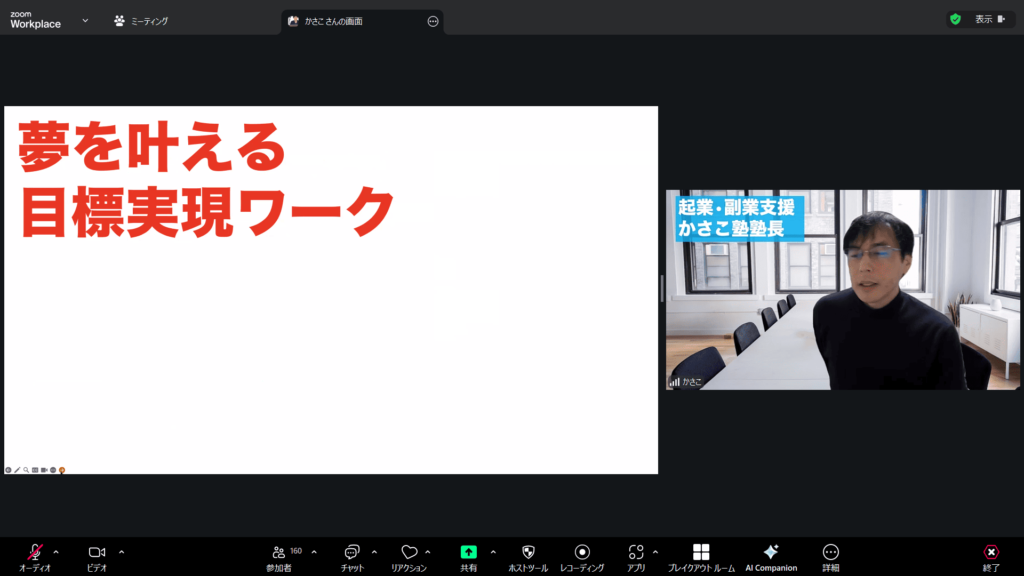Click the presenter video thumbnail of かさこ
1024x576 pixels.
(844, 289)
